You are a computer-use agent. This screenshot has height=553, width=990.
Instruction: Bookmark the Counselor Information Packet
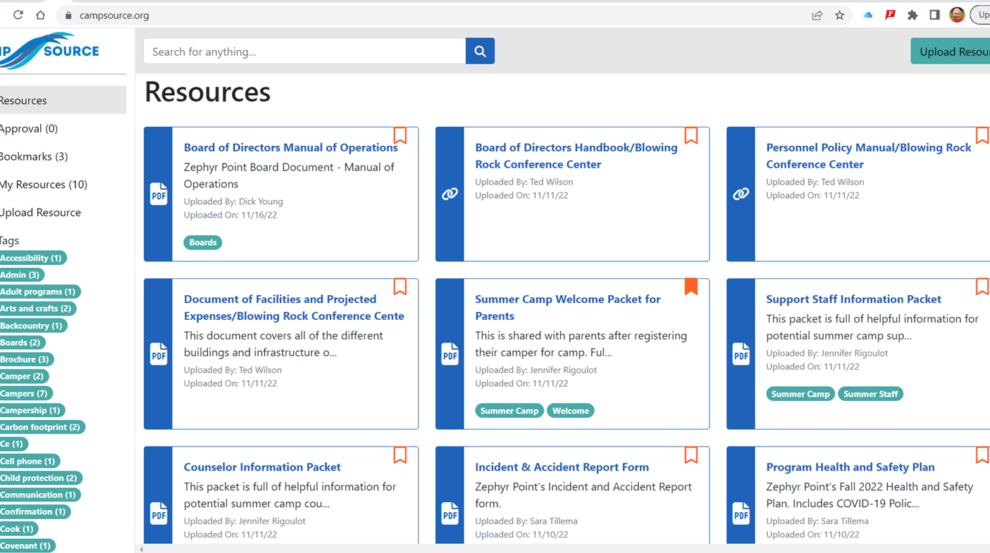(x=399, y=456)
